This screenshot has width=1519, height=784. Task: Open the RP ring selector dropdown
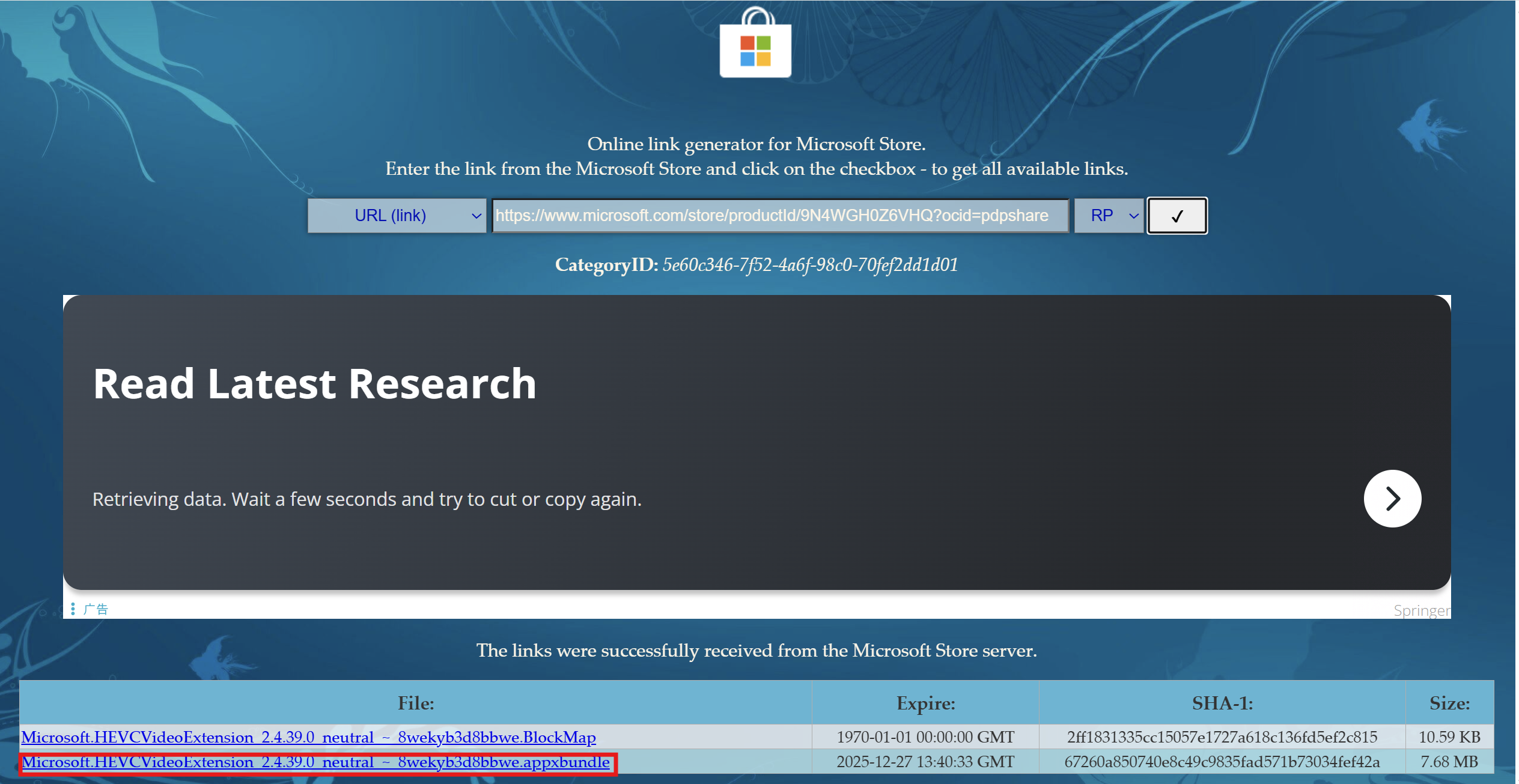coord(1108,216)
